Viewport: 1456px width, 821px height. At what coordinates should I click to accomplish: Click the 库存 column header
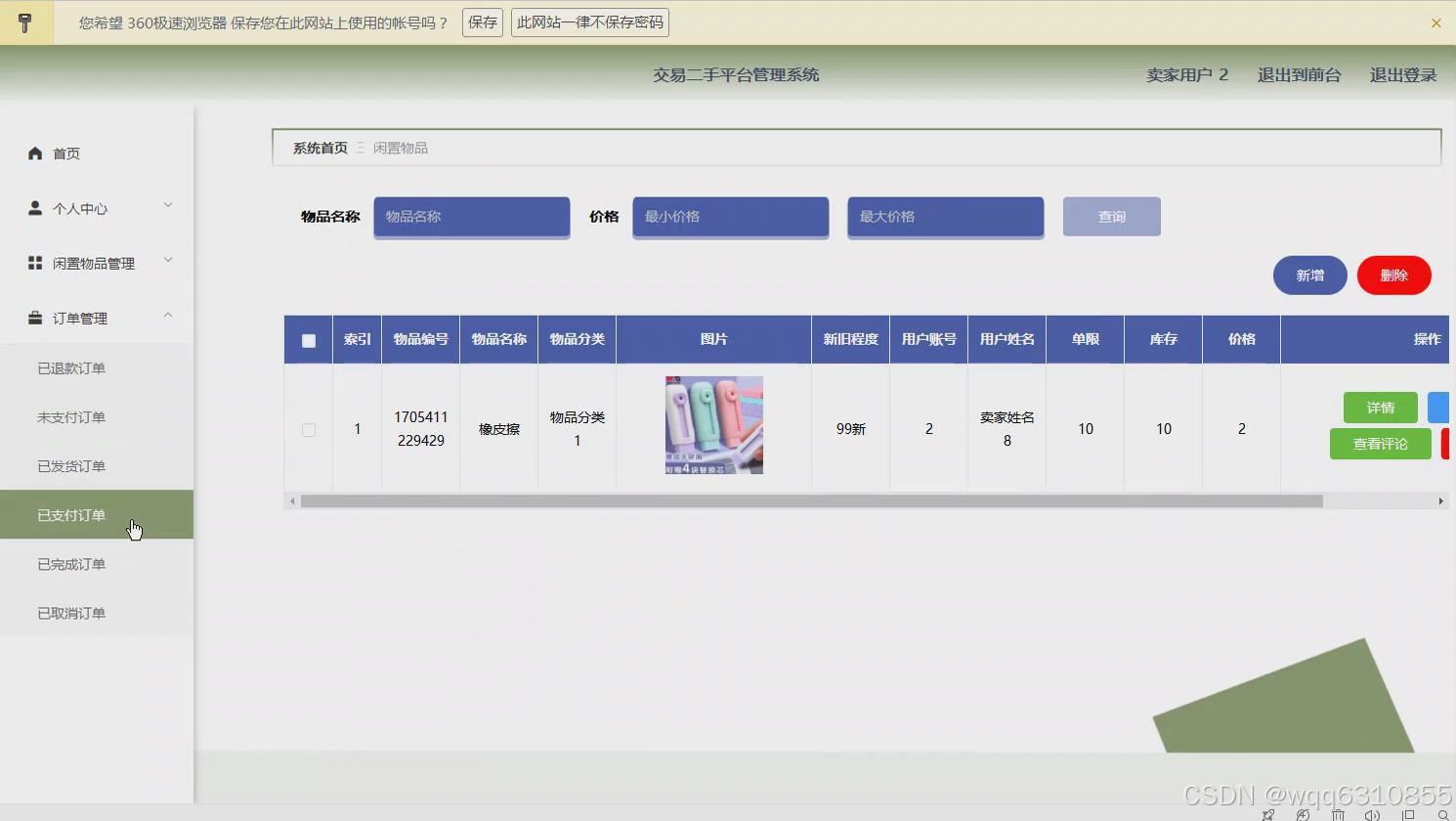1164,339
